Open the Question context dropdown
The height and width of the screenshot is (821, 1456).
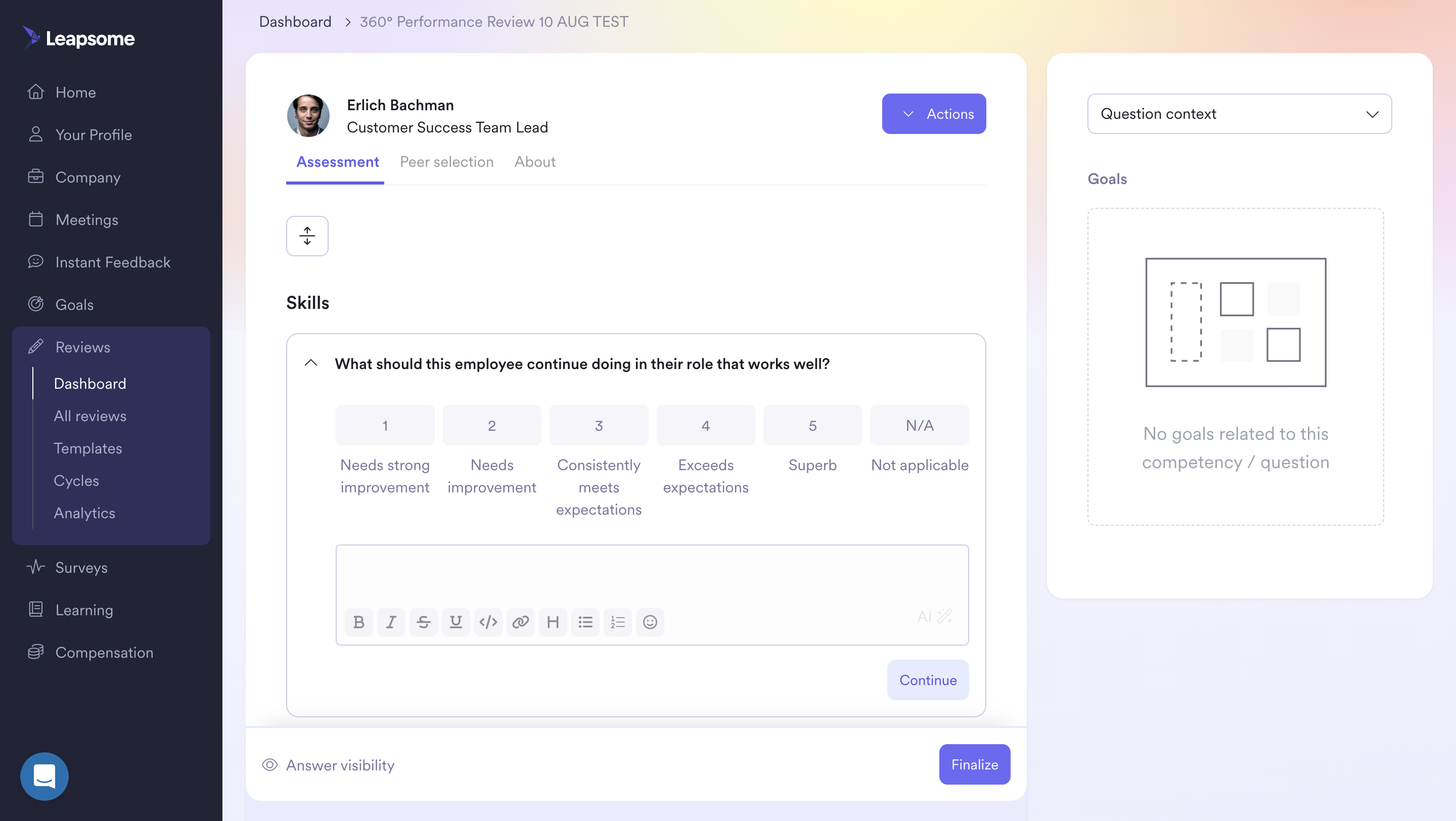[x=1239, y=114]
